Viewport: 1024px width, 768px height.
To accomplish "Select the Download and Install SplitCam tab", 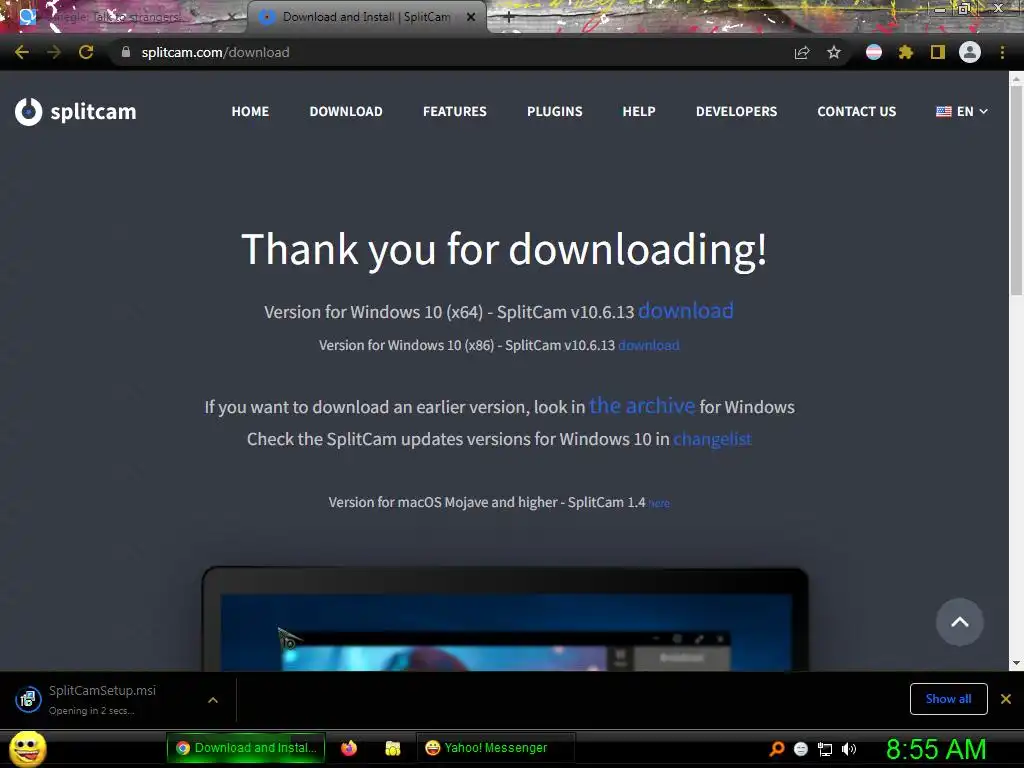I will coord(366,17).
